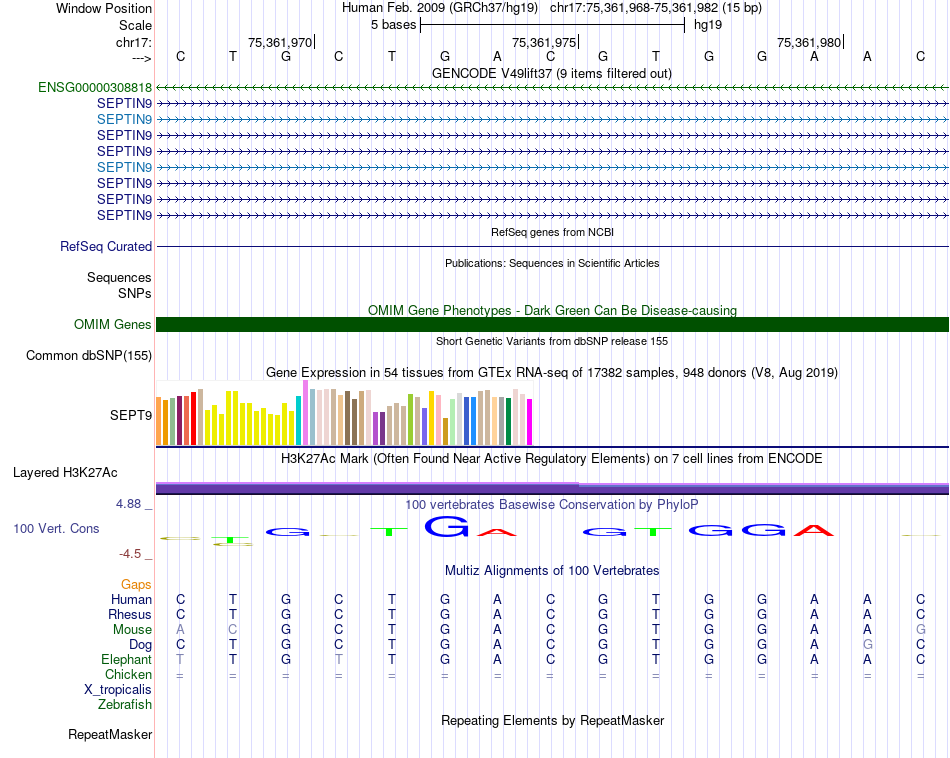Click the Scale label on the left
The width and height of the screenshot is (950, 758).
(135, 25)
